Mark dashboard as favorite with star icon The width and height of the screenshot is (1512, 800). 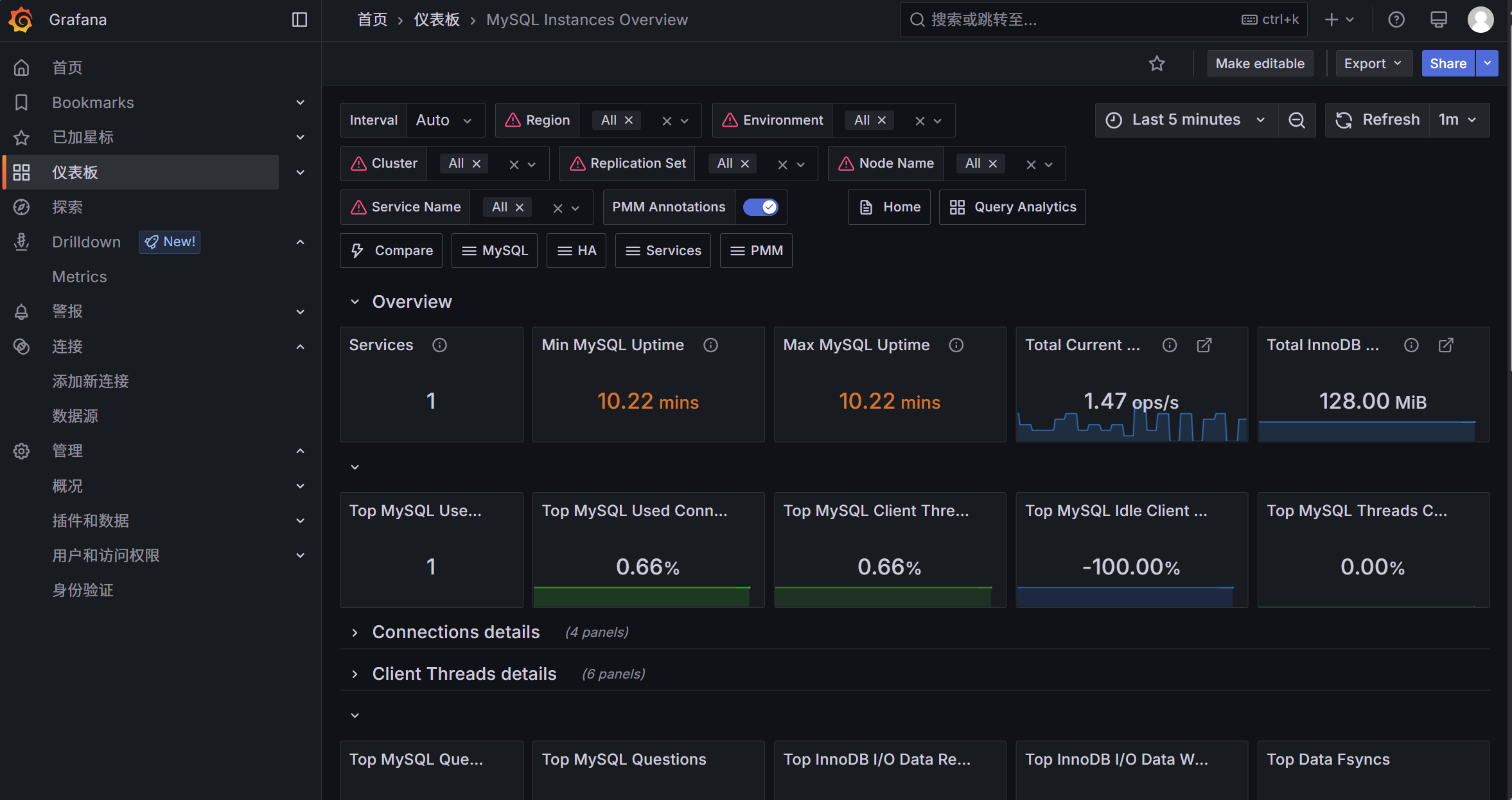point(1157,63)
